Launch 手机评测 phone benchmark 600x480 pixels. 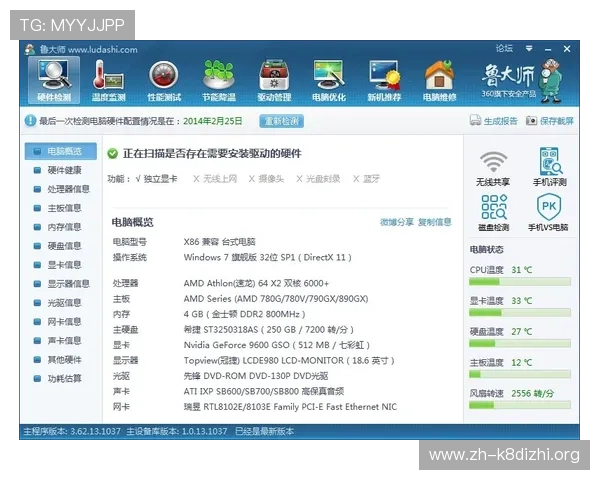click(x=549, y=167)
